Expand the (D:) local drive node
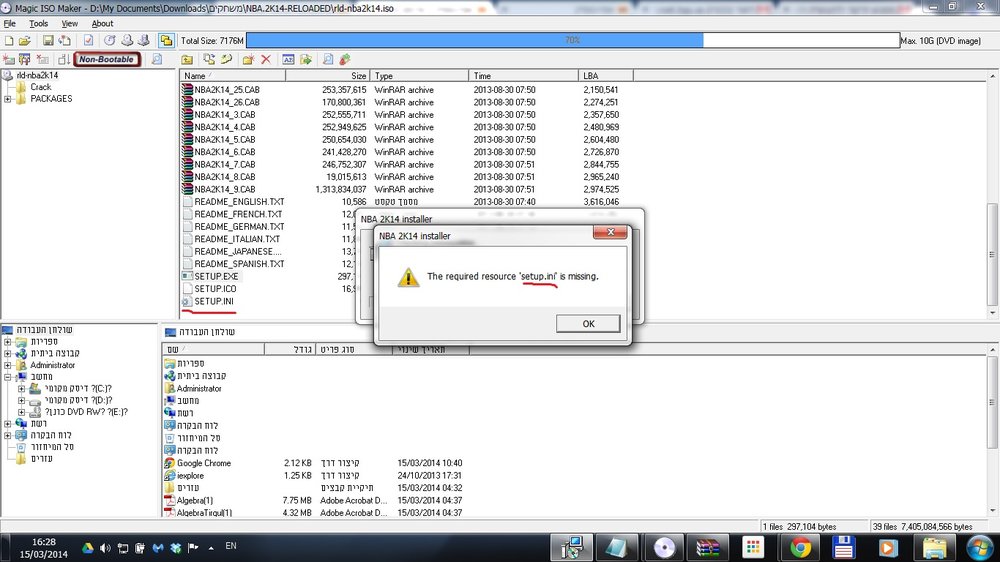 22,400
